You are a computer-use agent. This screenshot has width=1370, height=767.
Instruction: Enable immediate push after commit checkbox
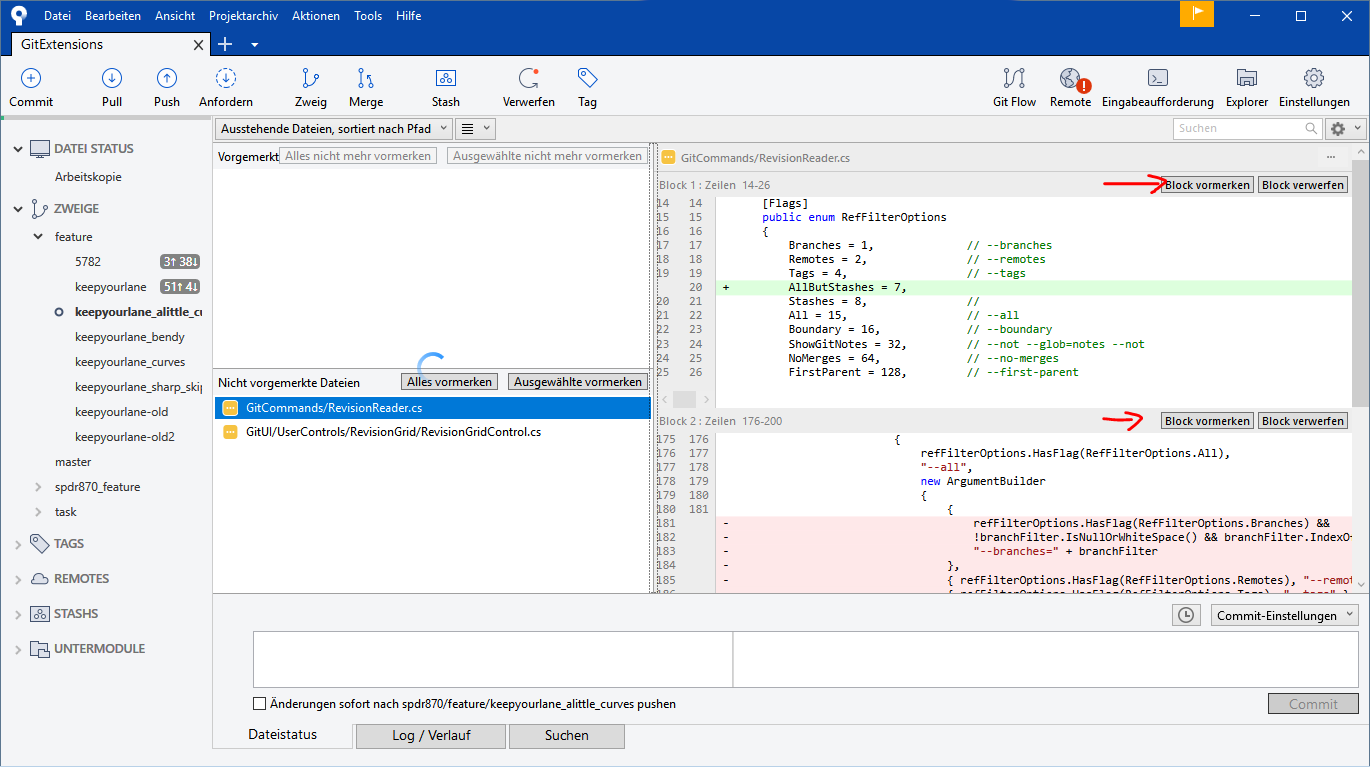click(x=260, y=704)
